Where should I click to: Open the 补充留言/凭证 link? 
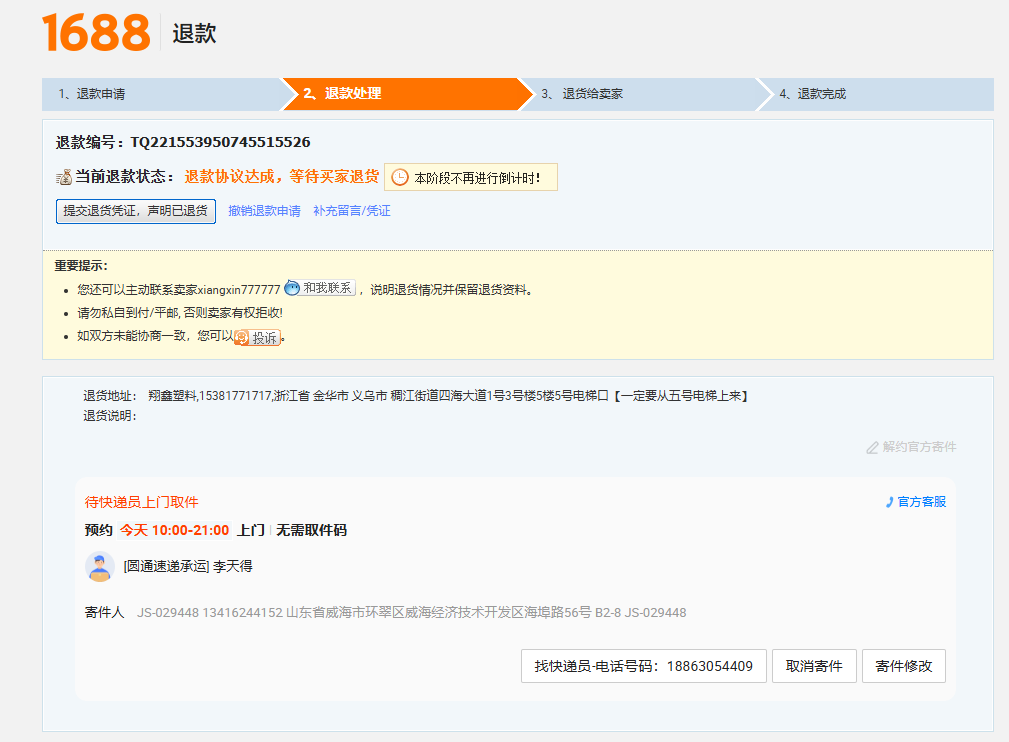(x=352, y=211)
